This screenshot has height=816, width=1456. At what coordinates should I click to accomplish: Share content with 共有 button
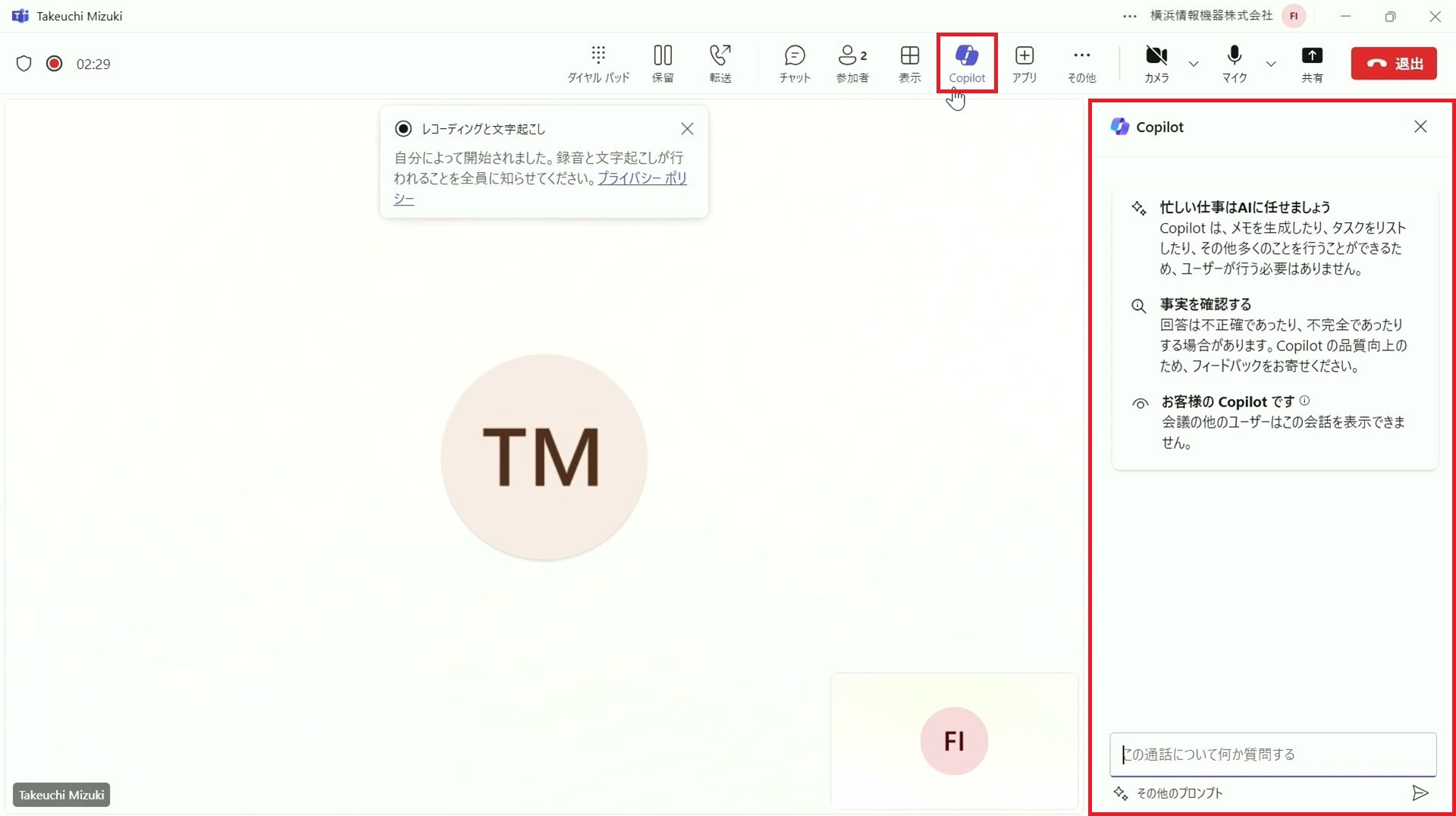pyautogui.click(x=1312, y=64)
